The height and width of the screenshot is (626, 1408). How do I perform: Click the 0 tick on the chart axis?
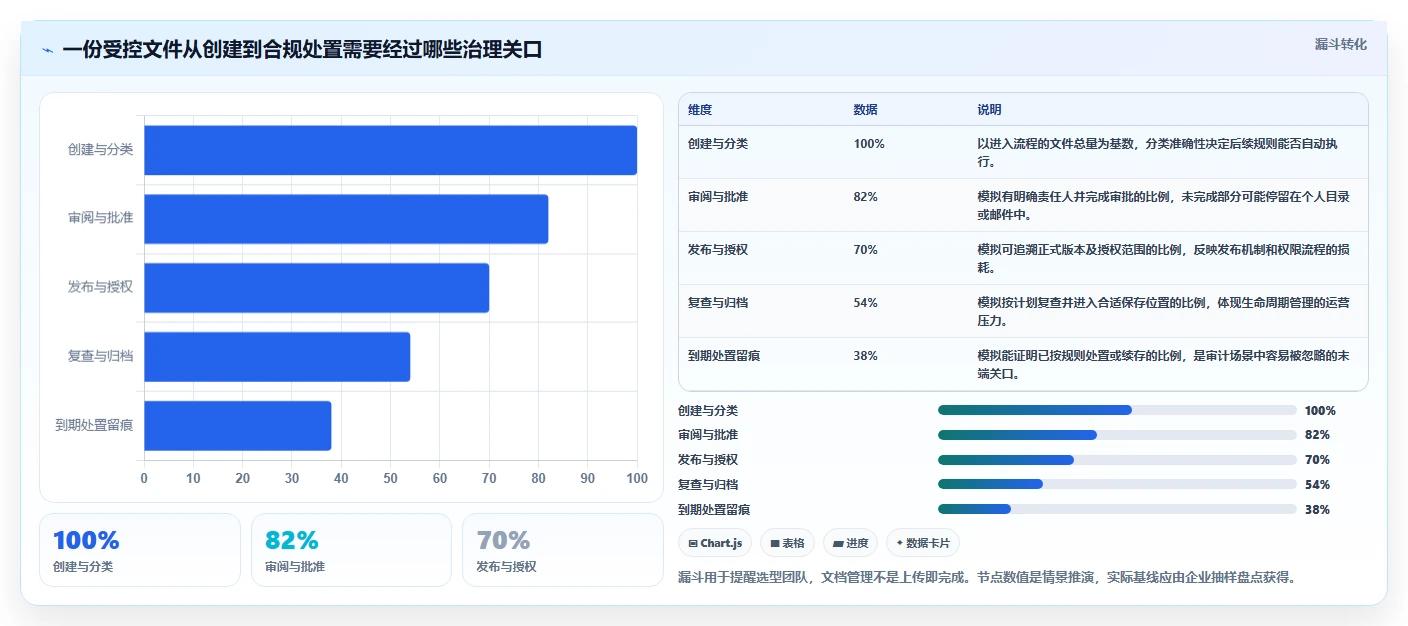coord(144,478)
